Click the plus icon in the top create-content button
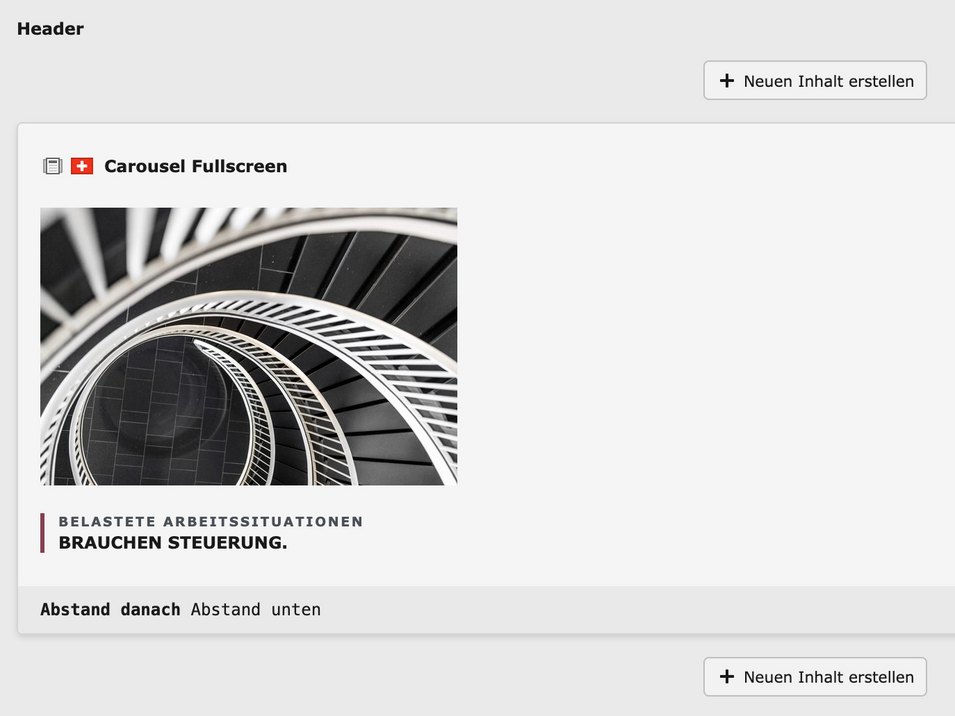Screen dimensions: 955x716 tap(727, 80)
